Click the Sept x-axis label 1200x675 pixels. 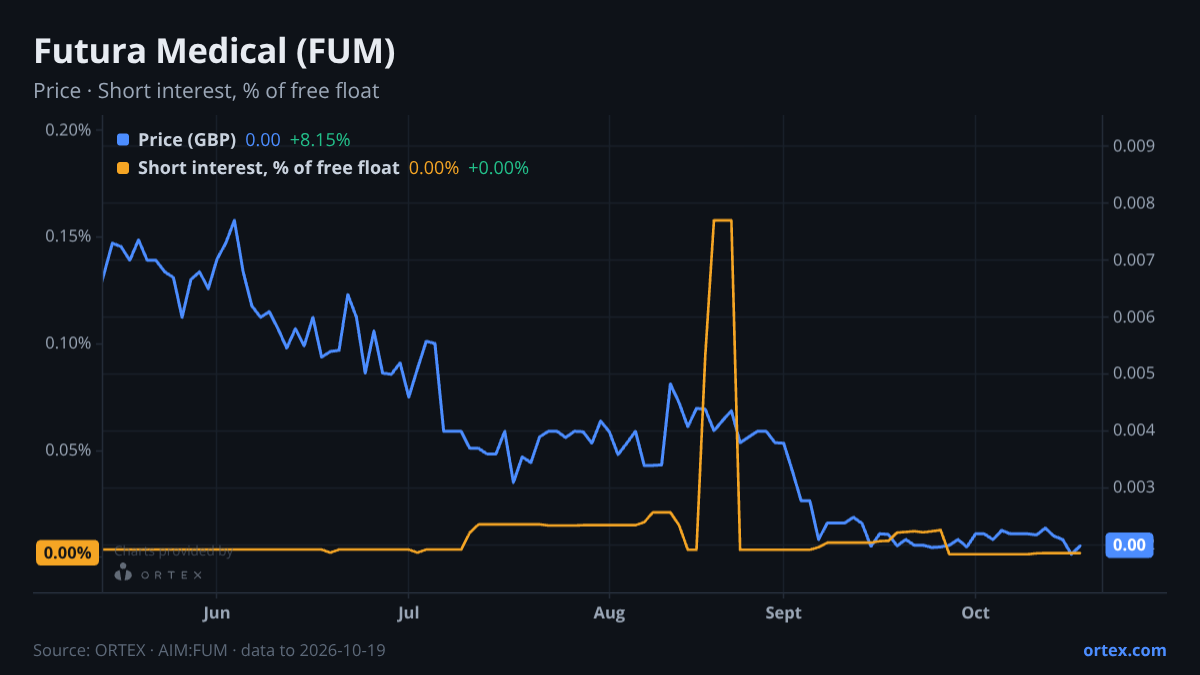point(784,613)
